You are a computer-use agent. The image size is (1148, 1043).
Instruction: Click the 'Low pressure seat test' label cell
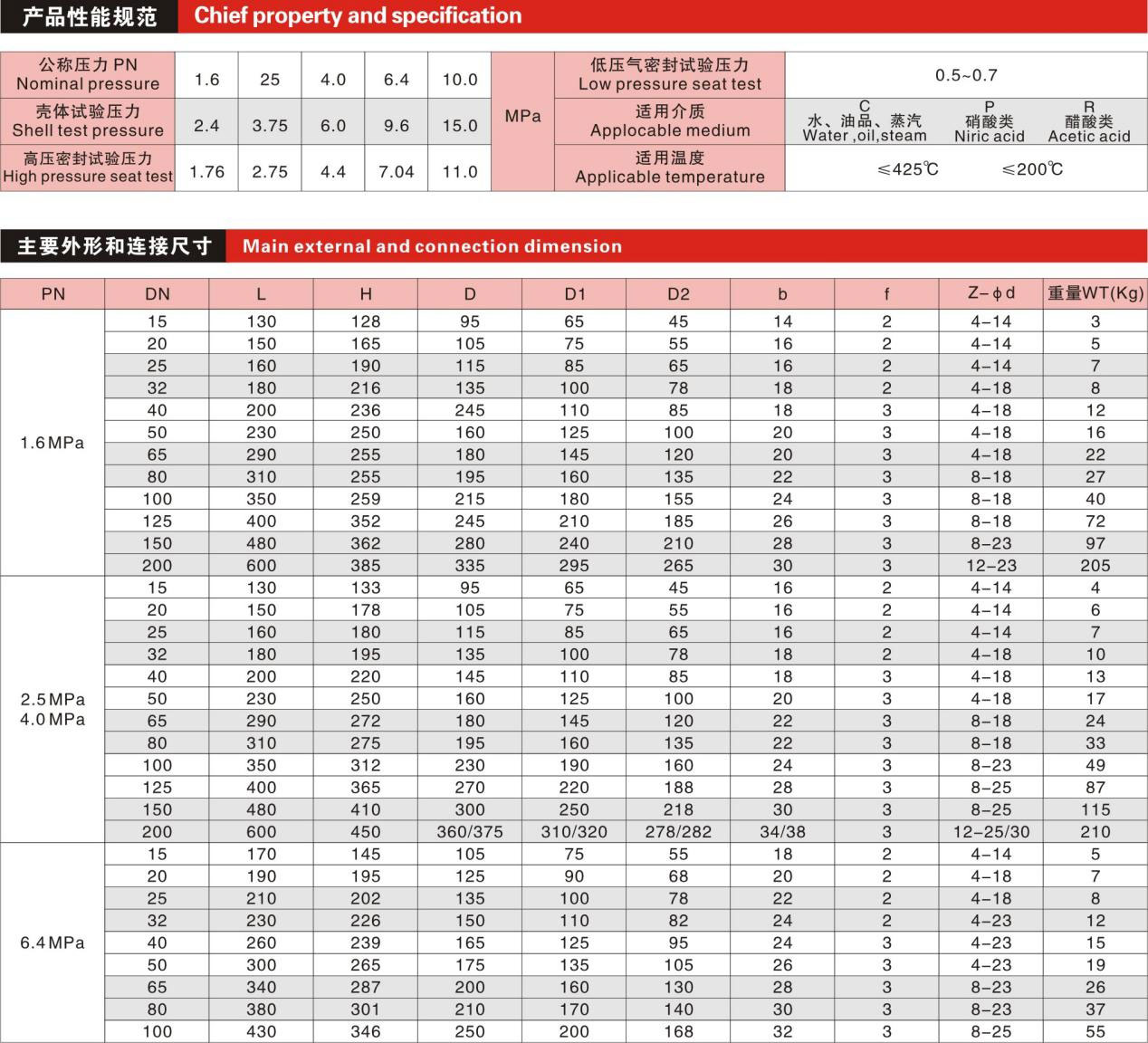[x=669, y=74]
